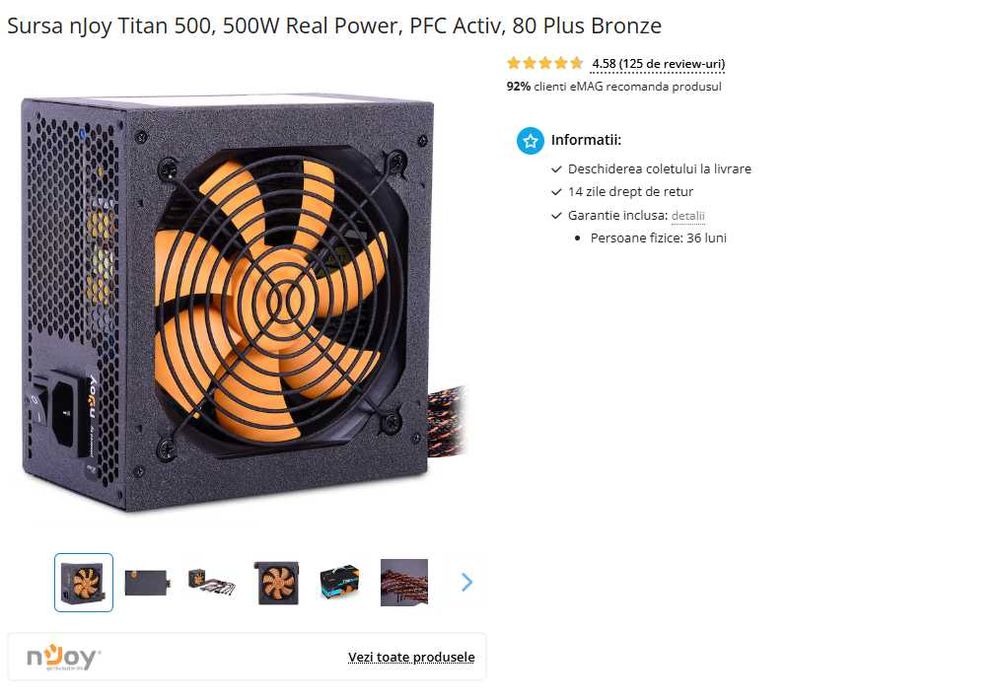Click the large power supply product image

242,303
